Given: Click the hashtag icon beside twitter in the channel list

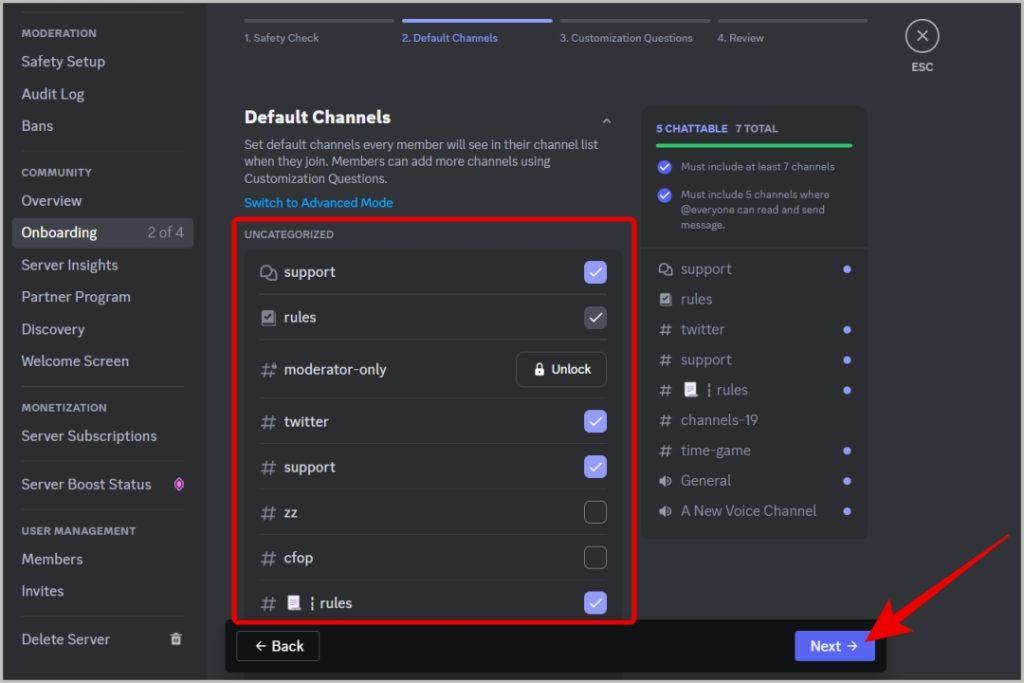Looking at the screenshot, I should click(x=268, y=422).
